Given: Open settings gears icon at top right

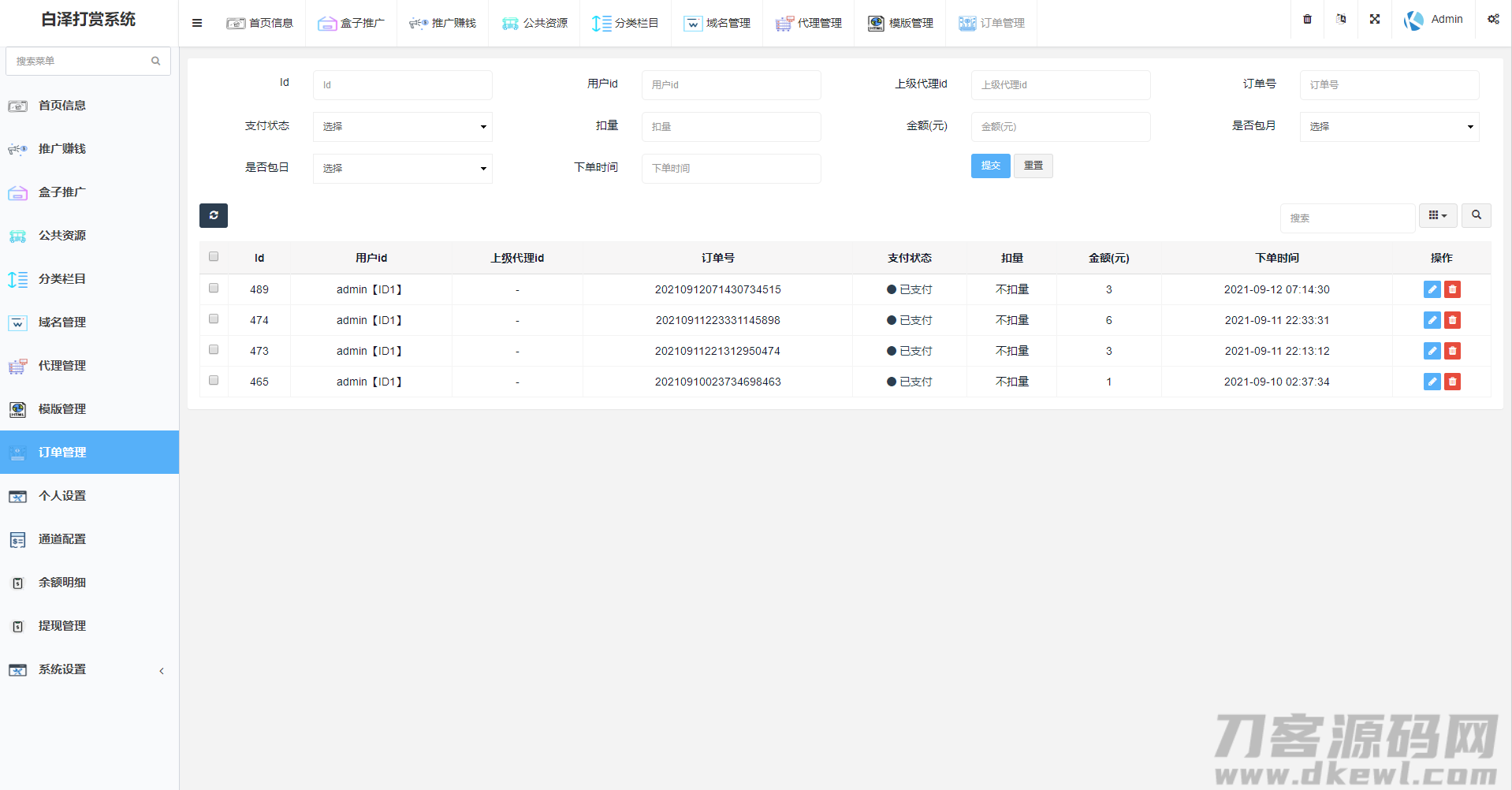Looking at the screenshot, I should [1493, 19].
